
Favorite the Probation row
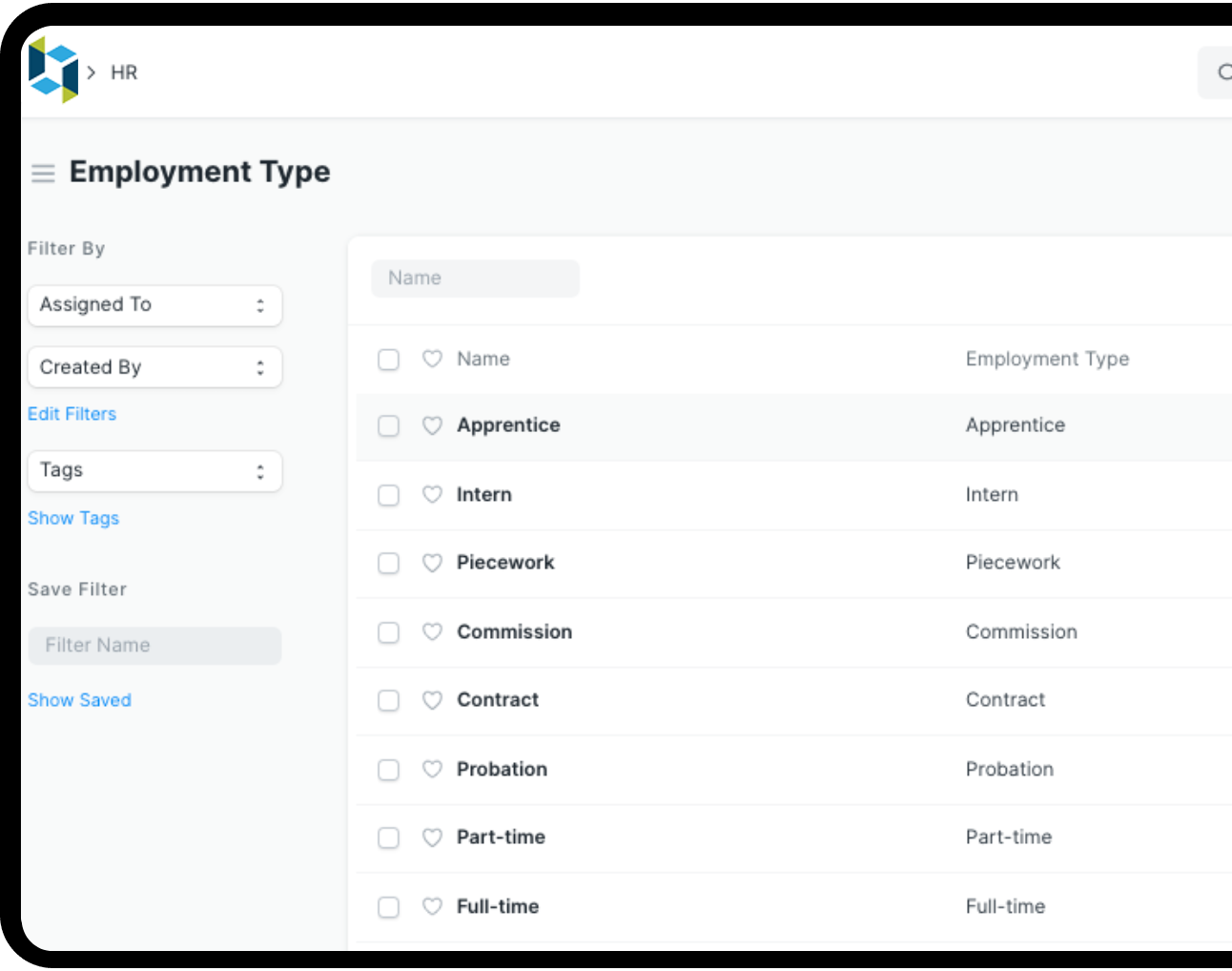pos(432,770)
